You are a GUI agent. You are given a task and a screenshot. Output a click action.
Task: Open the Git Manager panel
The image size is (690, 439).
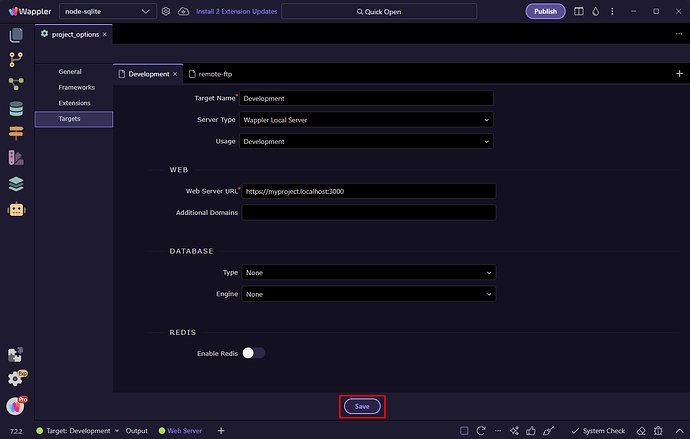click(16, 60)
